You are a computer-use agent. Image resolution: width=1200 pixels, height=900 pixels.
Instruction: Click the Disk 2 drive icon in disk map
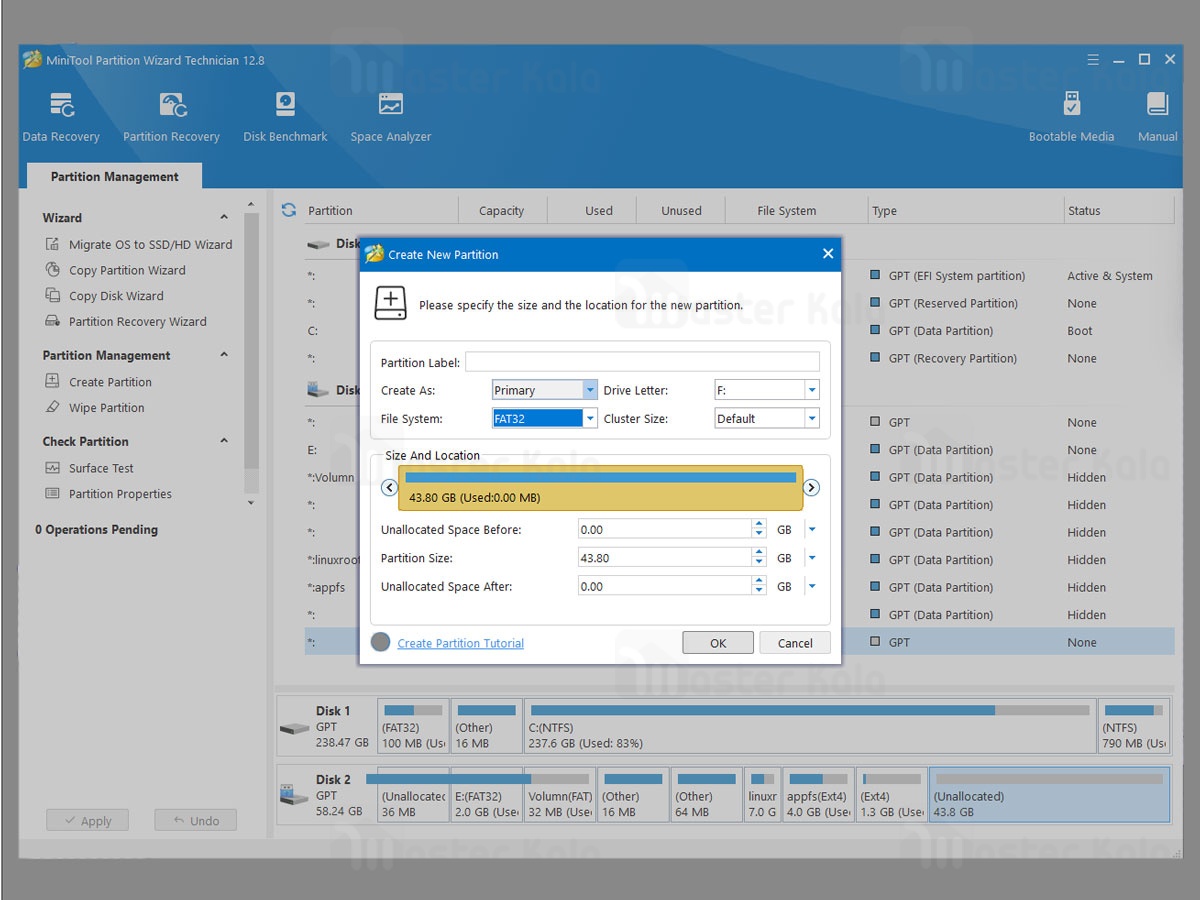[x=294, y=796]
